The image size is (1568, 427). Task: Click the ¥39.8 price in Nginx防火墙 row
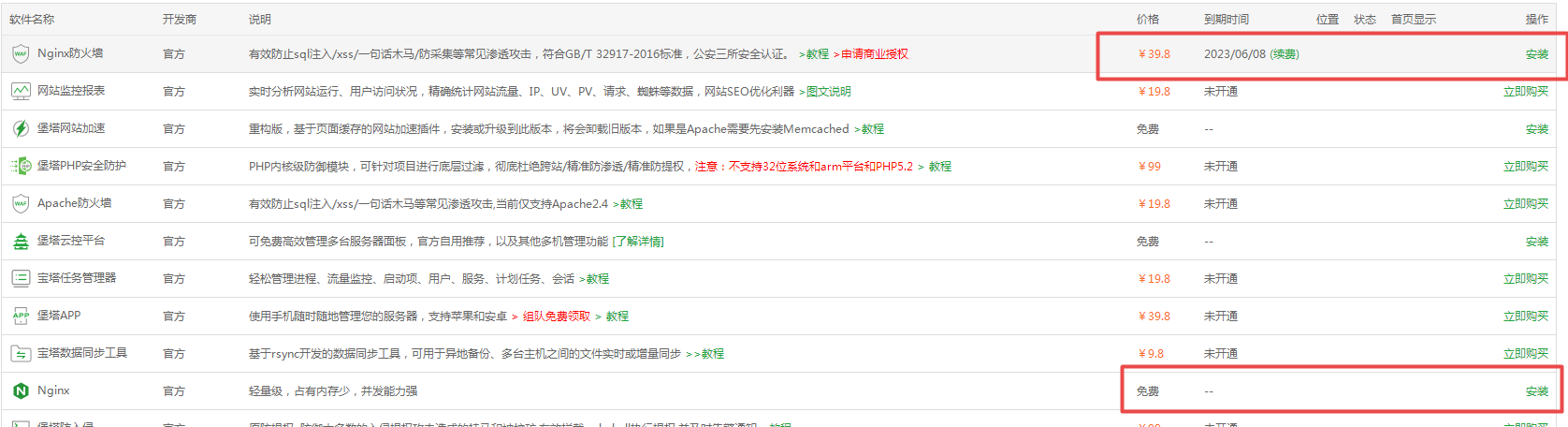pos(1154,54)
